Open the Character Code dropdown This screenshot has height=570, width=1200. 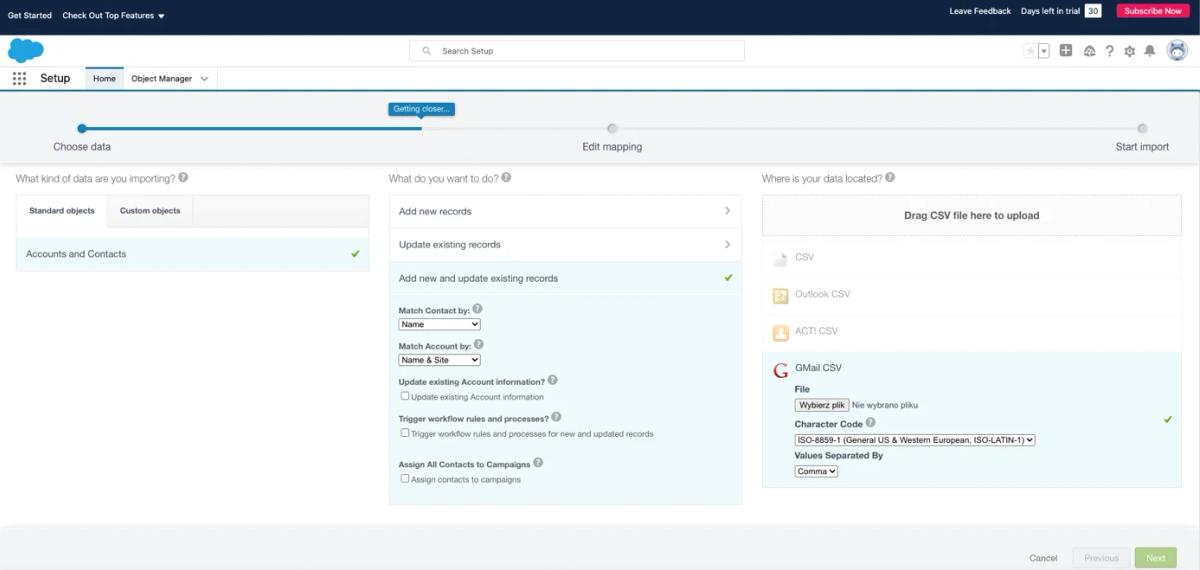tap(915, 439)
